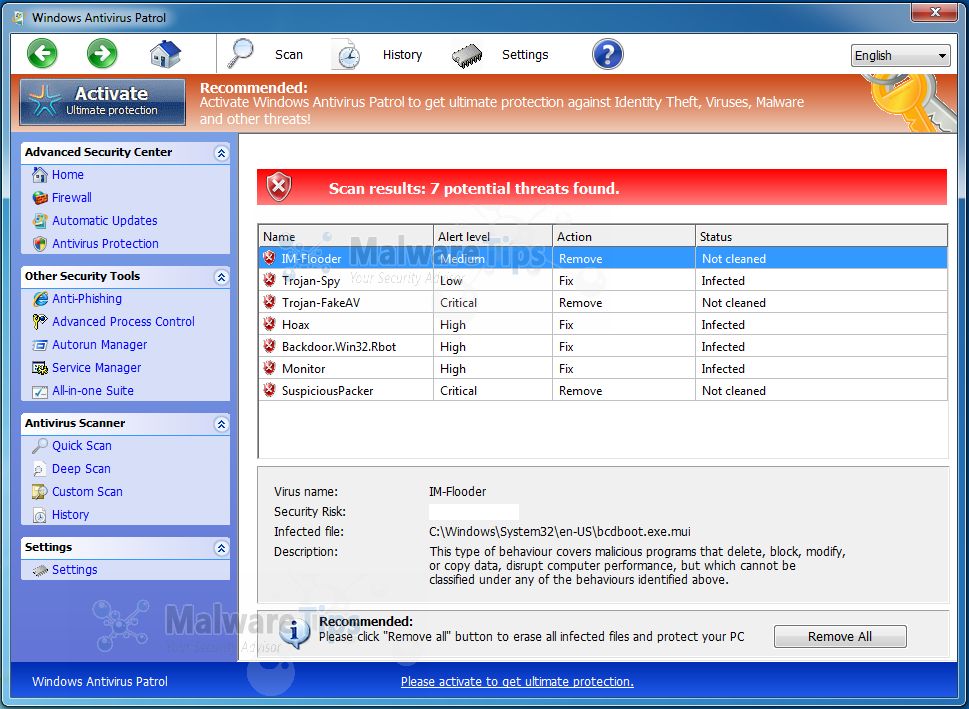Click the house icon in the toolbar
This screenshot has width=969, height=709.
tap(165, 54)
